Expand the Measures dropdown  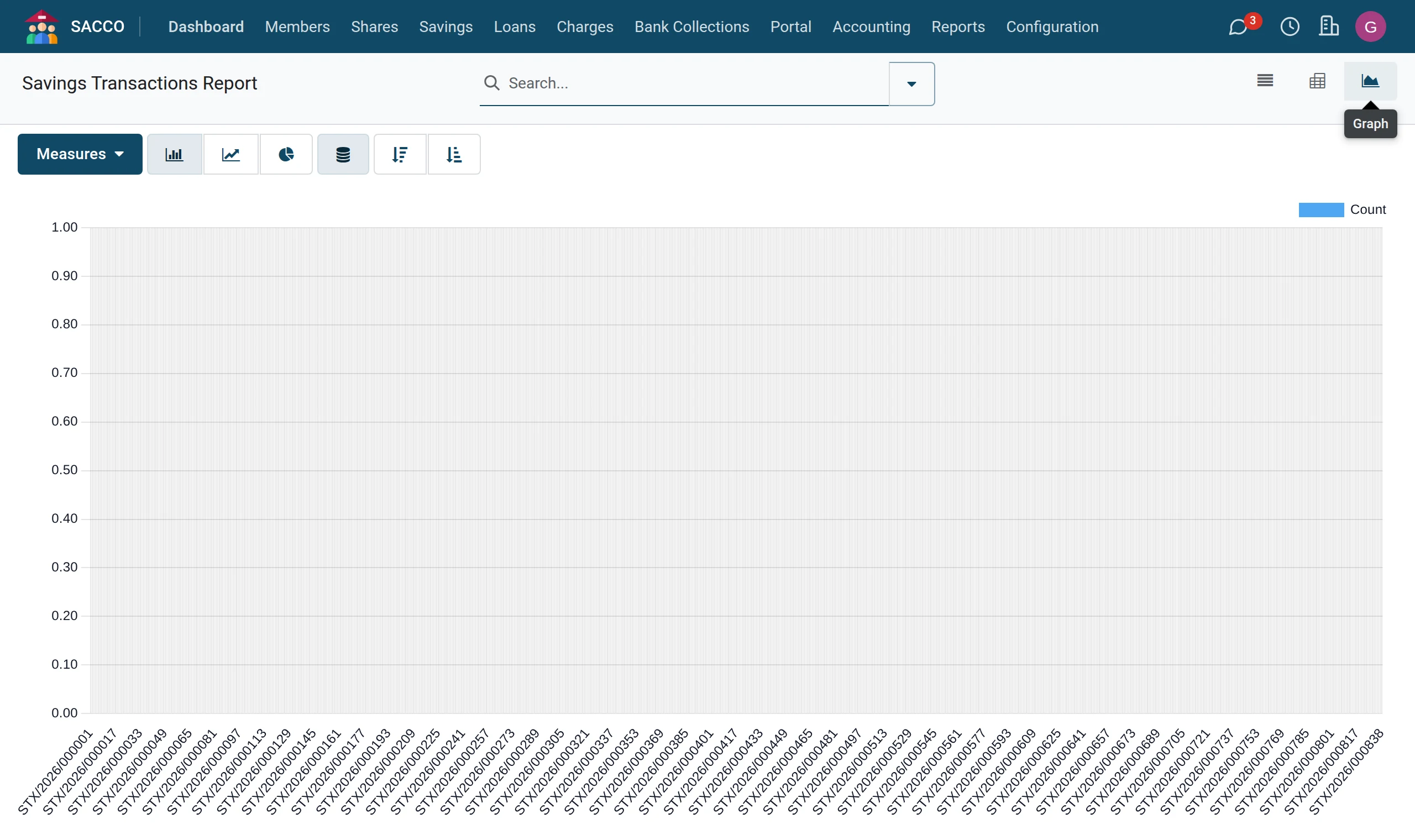(80, 154)
